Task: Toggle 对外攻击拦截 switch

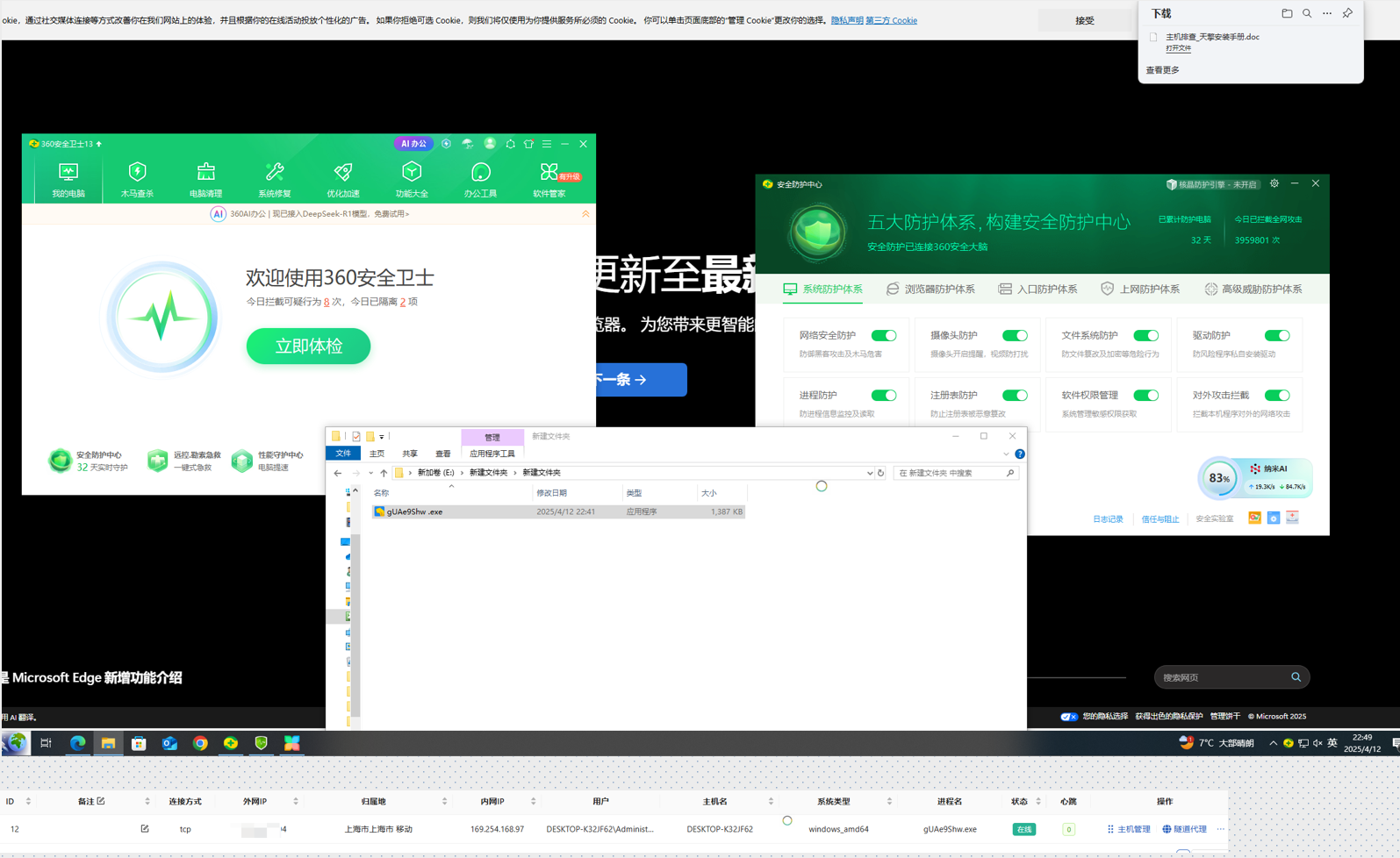Action: [1277, 395]
